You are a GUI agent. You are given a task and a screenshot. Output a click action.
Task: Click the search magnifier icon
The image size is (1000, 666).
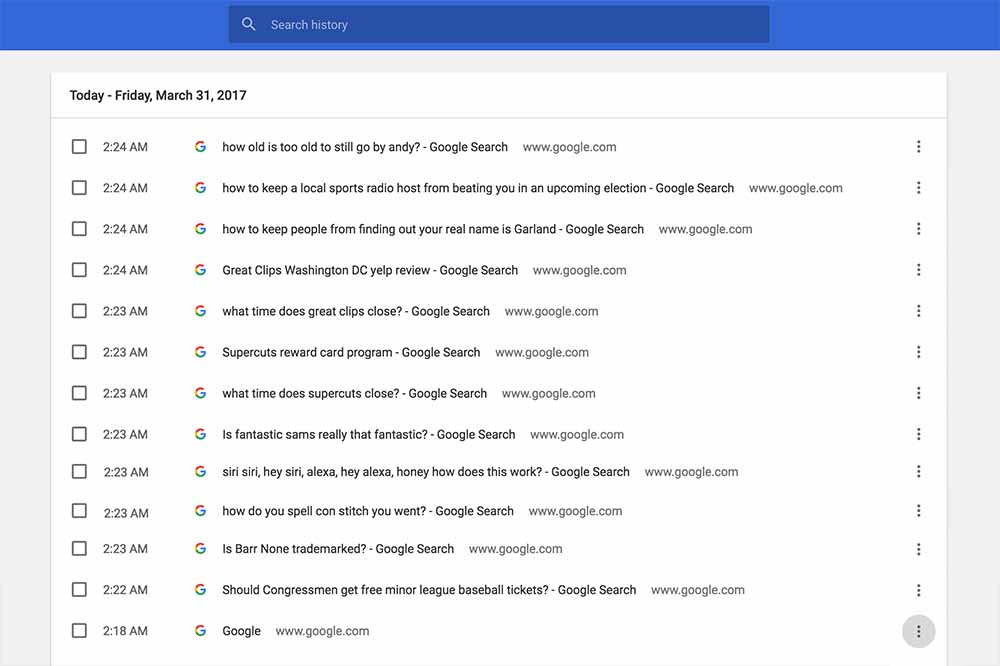click(x=249, y=24)
